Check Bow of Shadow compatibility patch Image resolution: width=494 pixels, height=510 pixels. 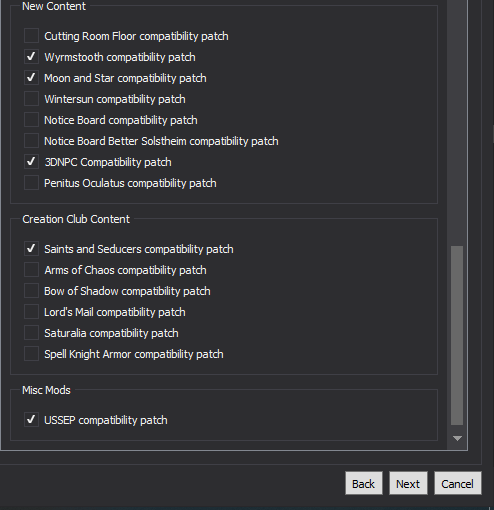click(x=31, y=291)
